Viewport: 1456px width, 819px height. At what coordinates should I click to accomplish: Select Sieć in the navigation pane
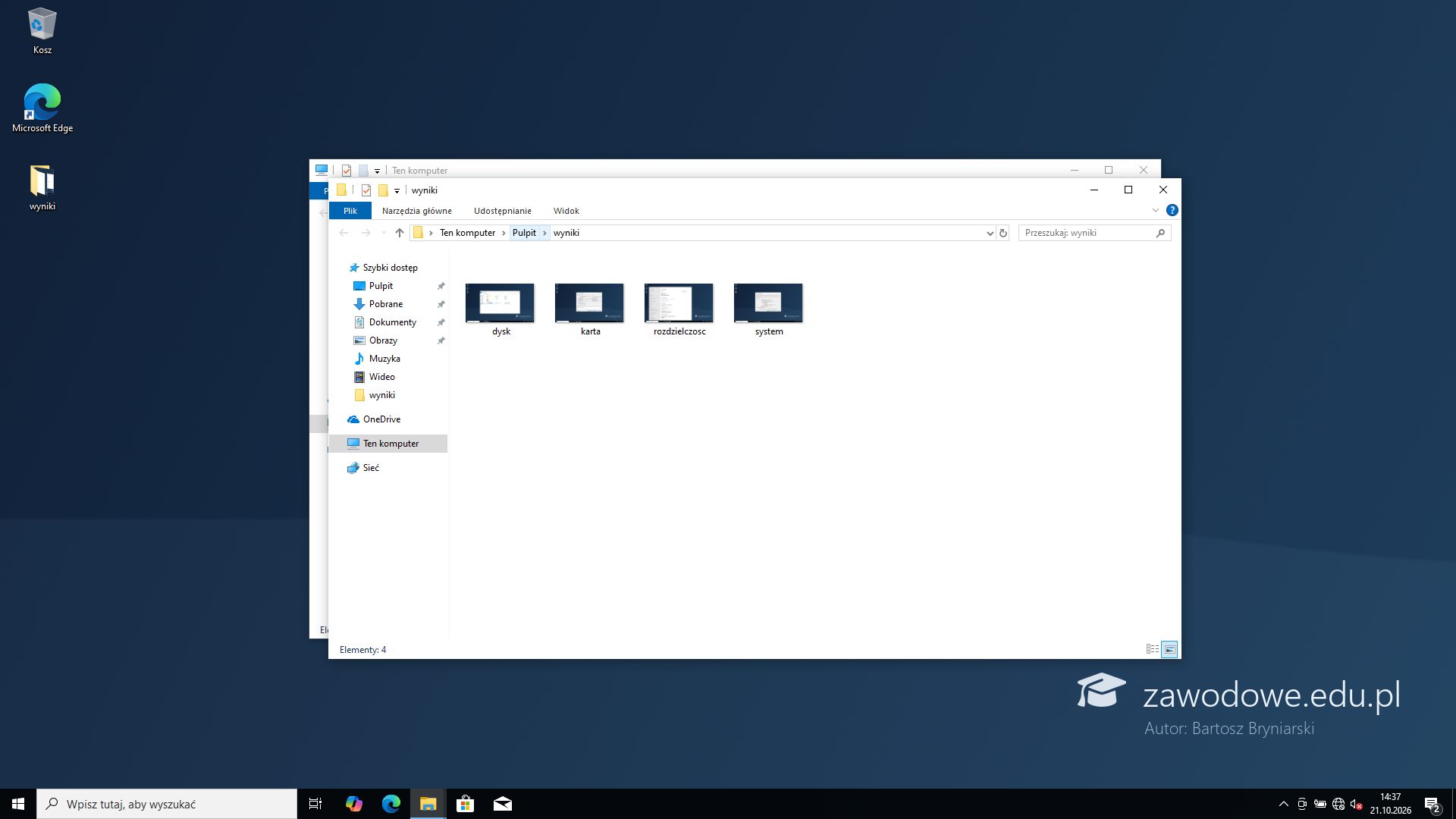pyautogui.click(x=371, y=468)
